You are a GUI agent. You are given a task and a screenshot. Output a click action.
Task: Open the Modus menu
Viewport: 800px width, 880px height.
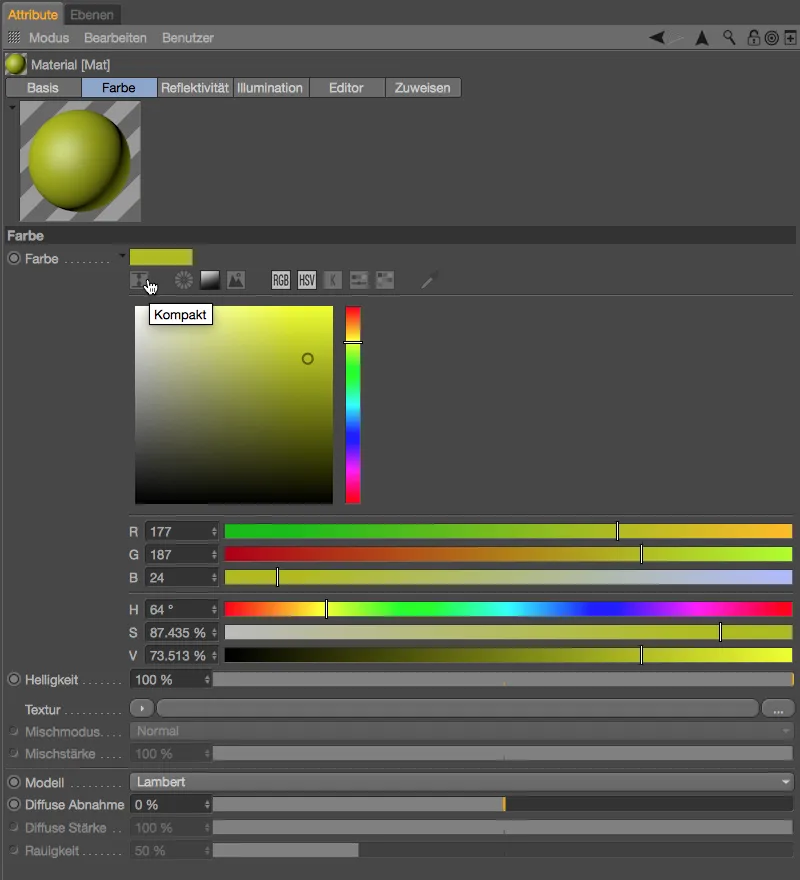[49, 38]
